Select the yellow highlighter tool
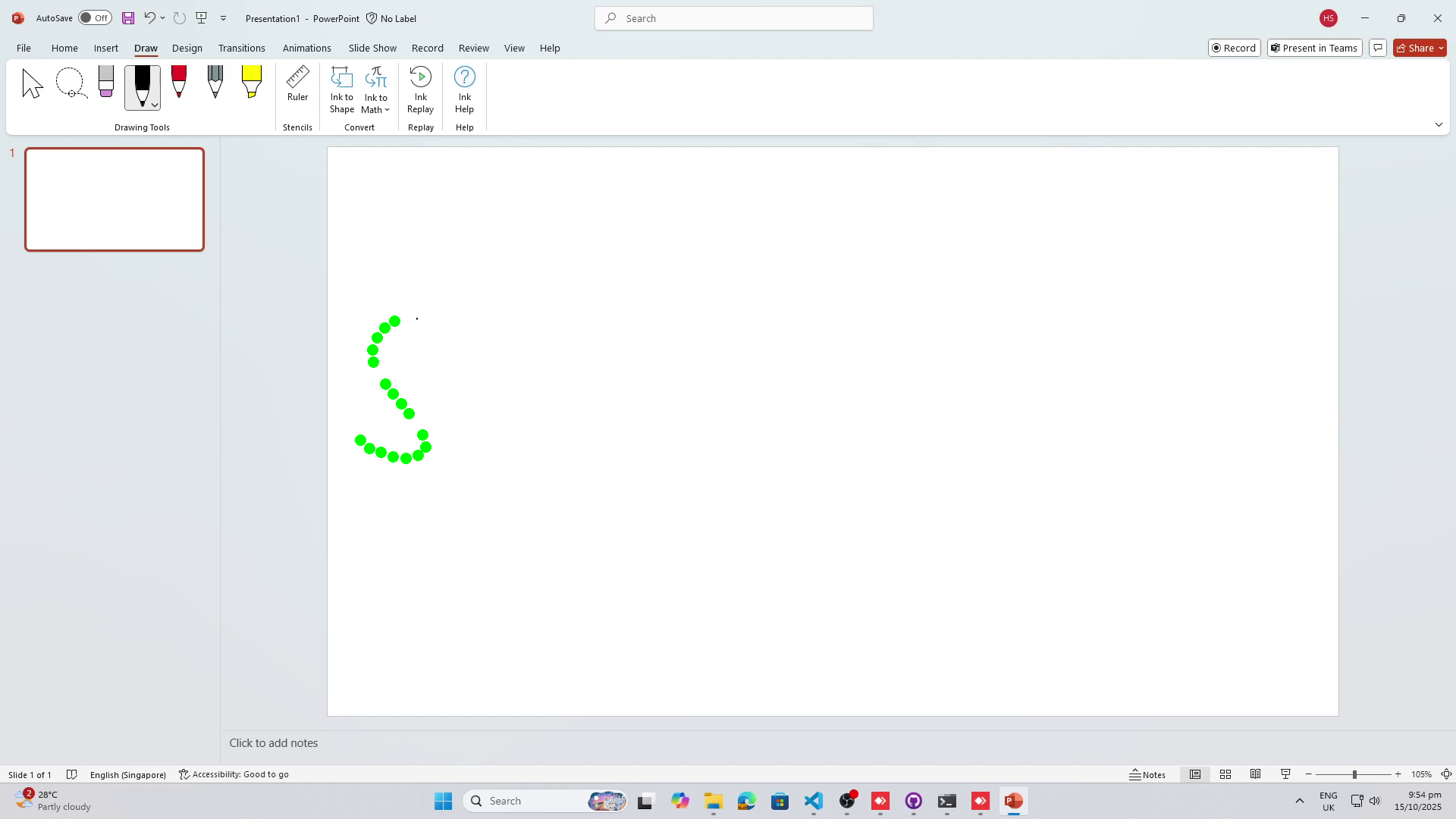Screen dimensions: 1456x819 tap(251, 83)
